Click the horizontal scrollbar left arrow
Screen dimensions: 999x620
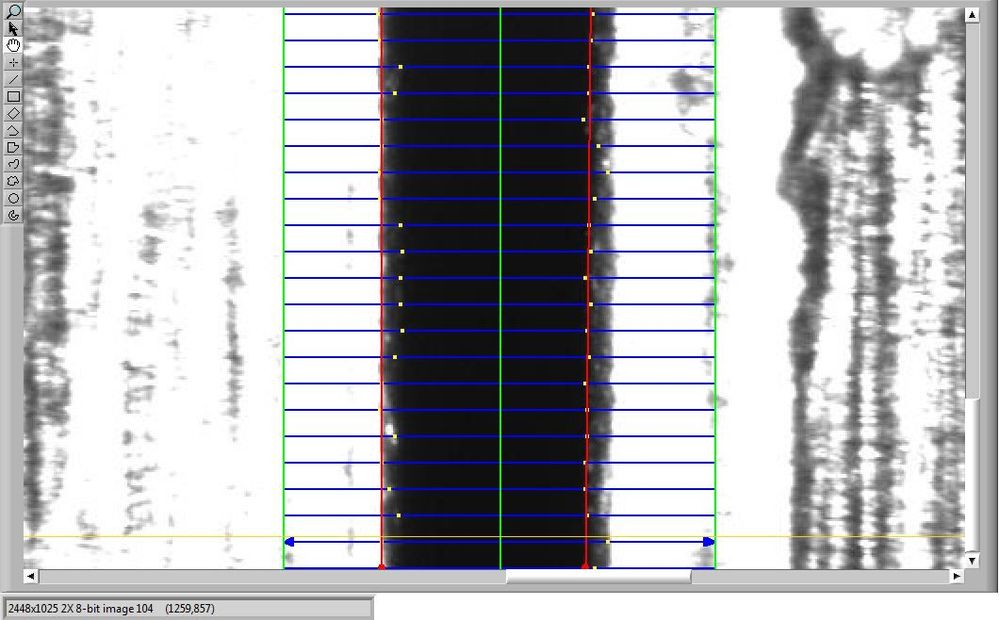point(30,576)
